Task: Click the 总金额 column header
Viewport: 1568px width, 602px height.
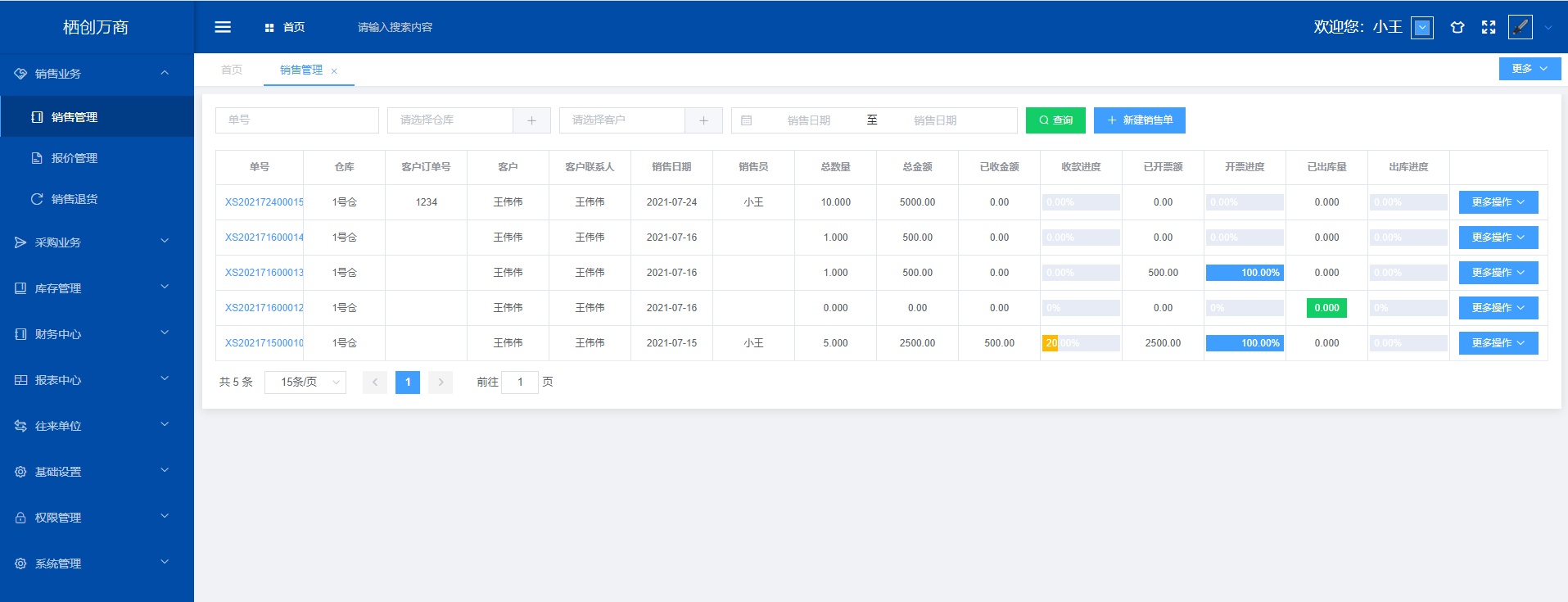Action: point(917,167)
